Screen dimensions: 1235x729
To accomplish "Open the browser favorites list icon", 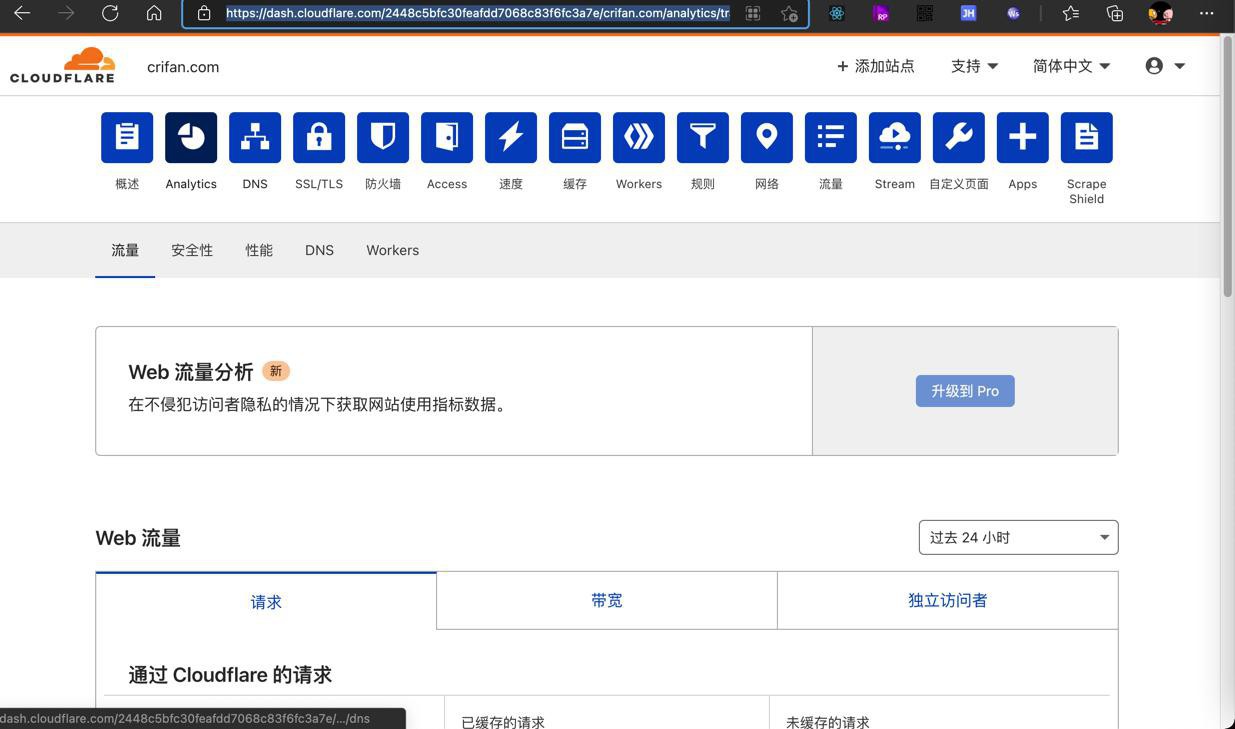I will tap(1071, 13).
